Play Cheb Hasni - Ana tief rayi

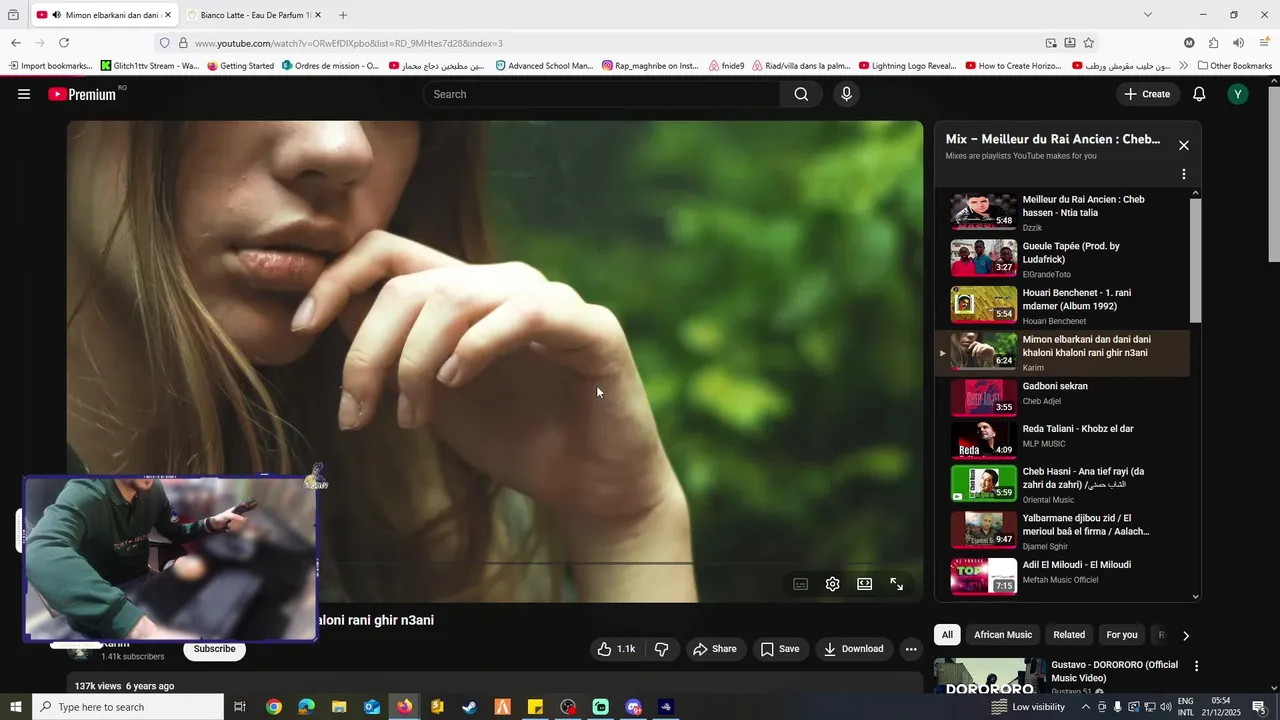(x=1062, y=485)
